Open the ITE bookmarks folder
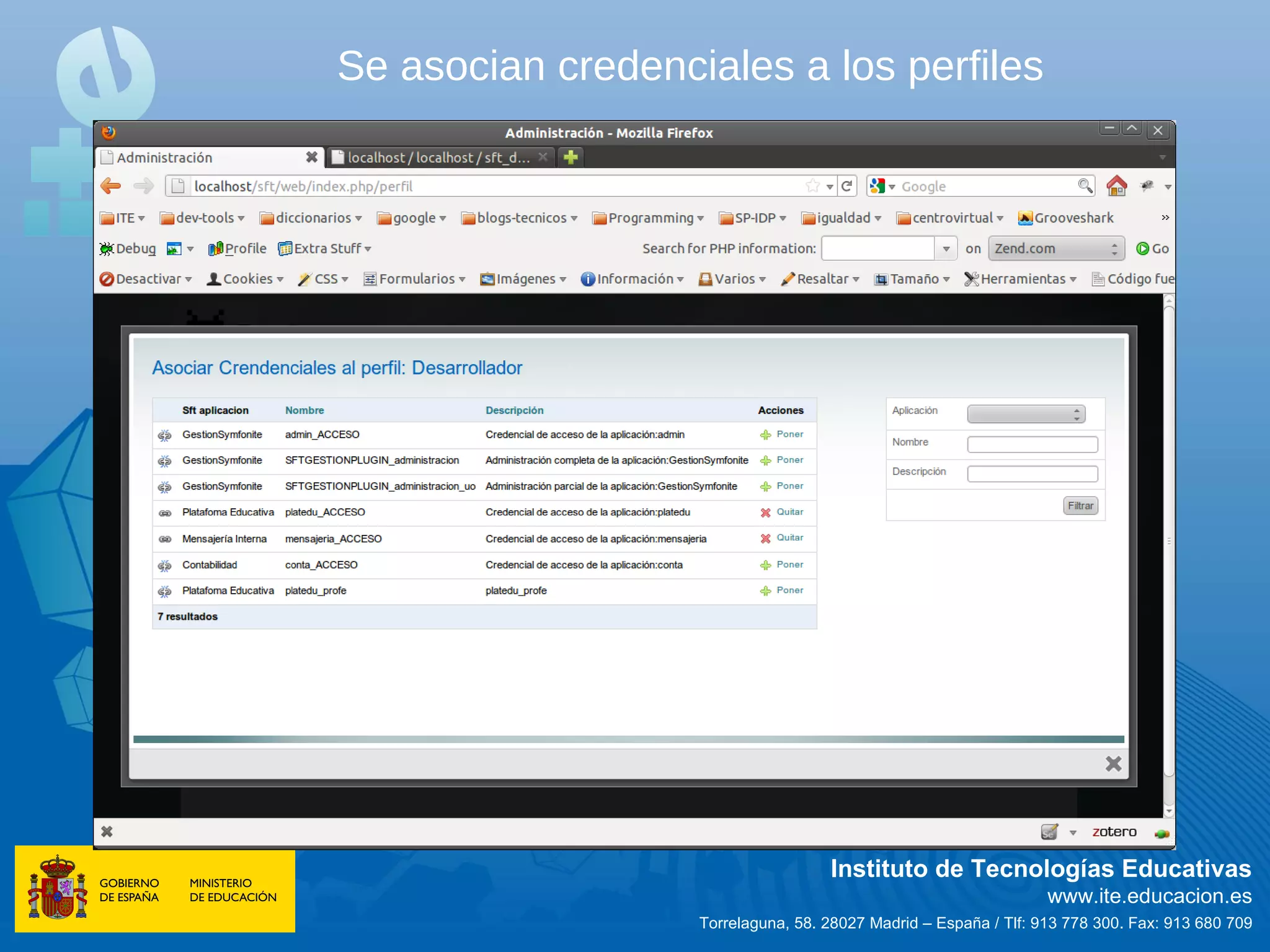 tap(123, 218)
